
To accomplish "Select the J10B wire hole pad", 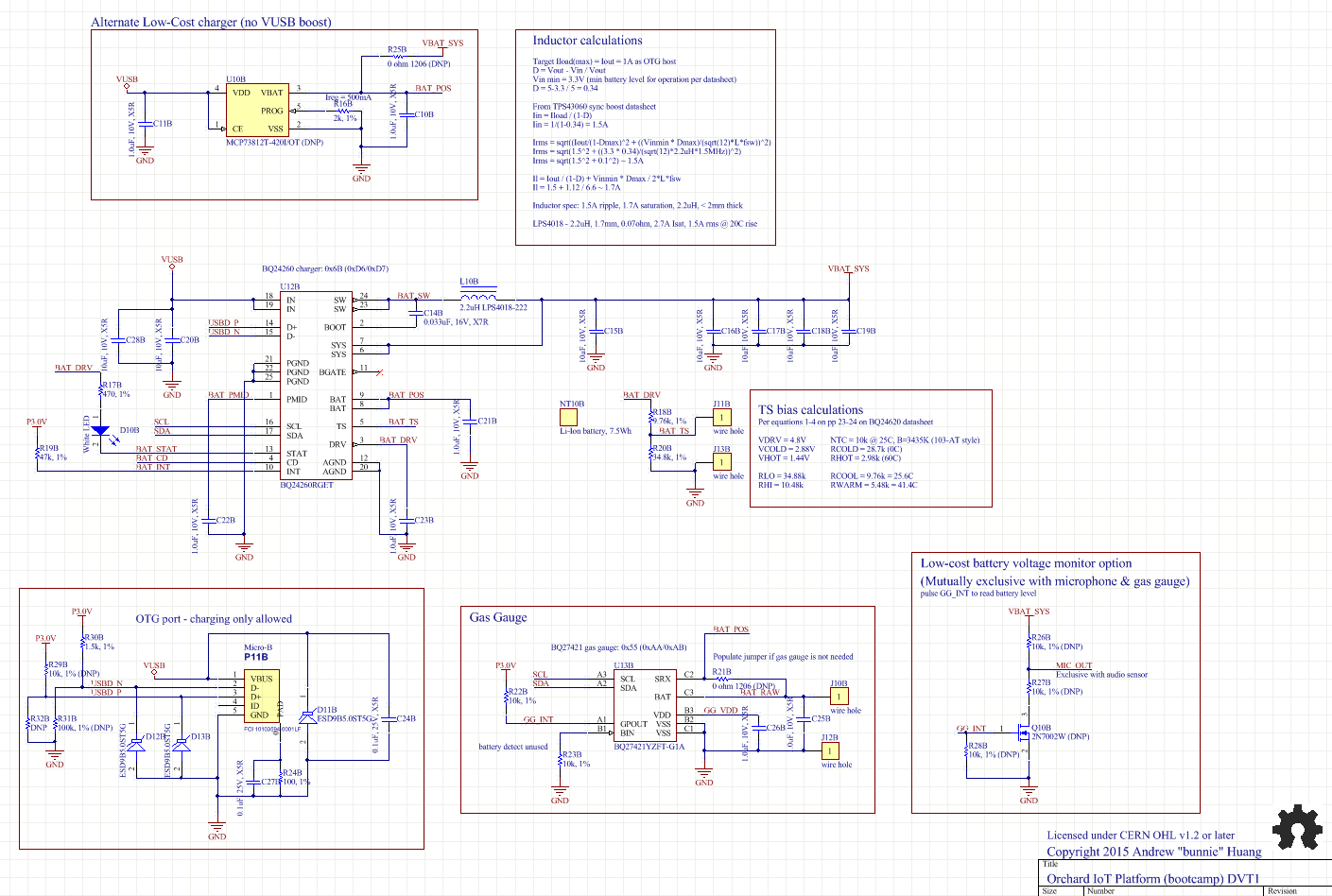I will click(x=839, y=697).
